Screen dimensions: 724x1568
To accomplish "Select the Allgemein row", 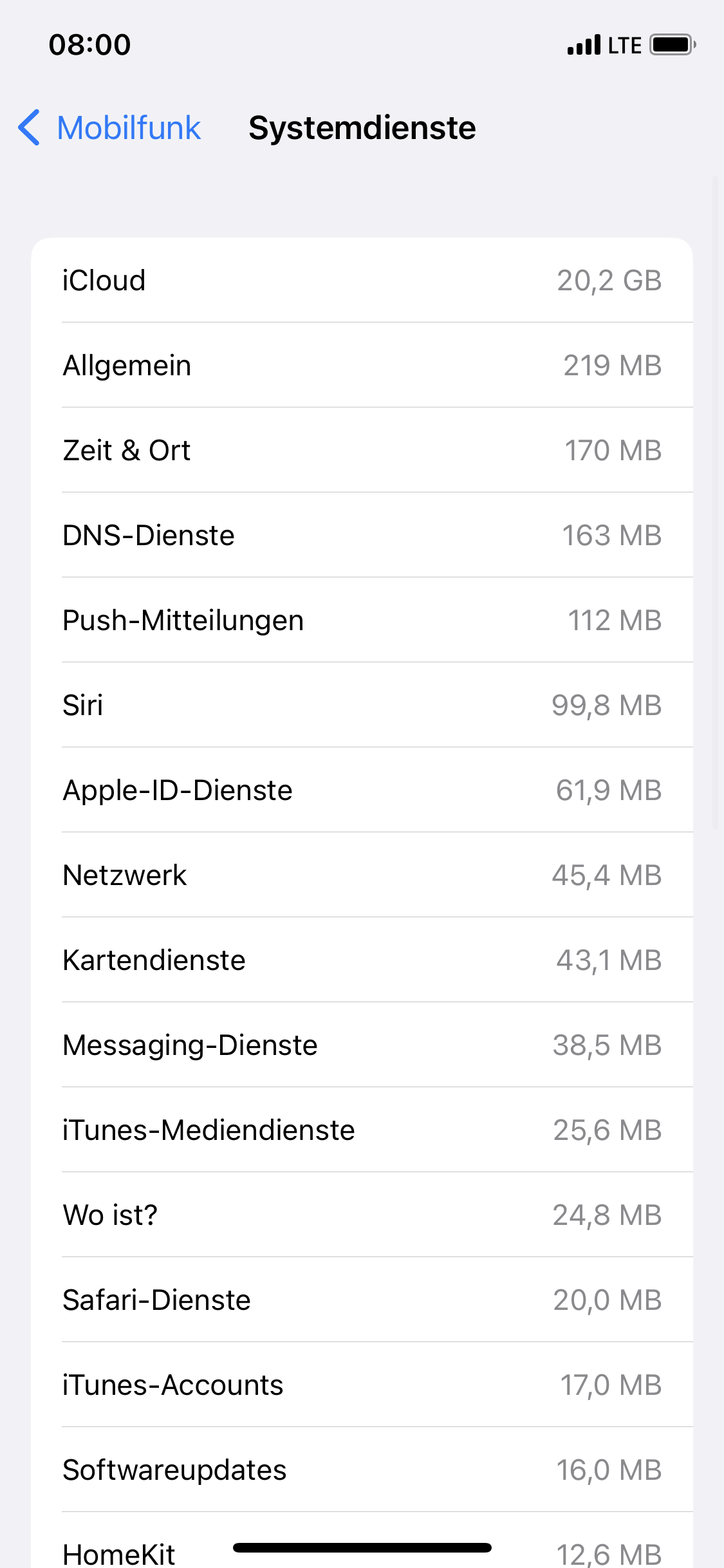I will click(362, 366).
